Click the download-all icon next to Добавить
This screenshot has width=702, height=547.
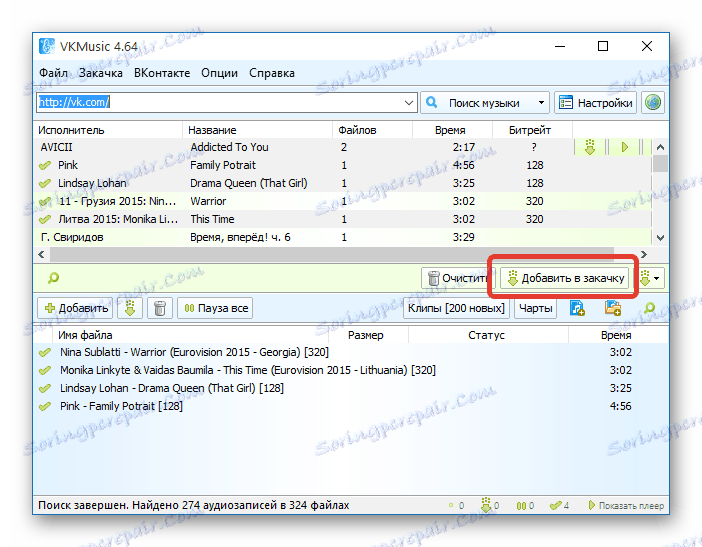pos(130,308)
